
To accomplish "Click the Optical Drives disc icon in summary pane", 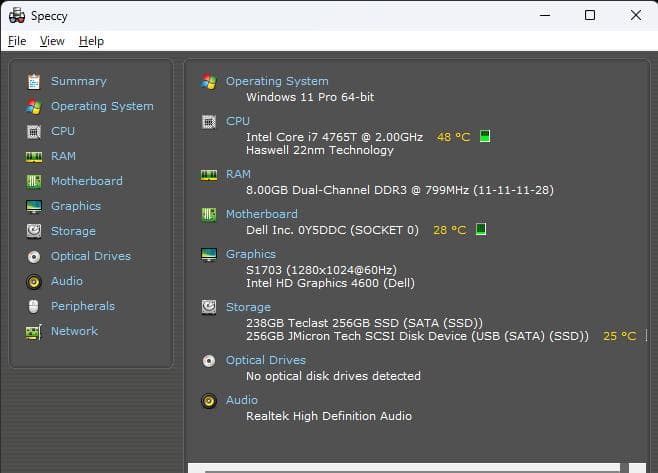I will 209,361.
